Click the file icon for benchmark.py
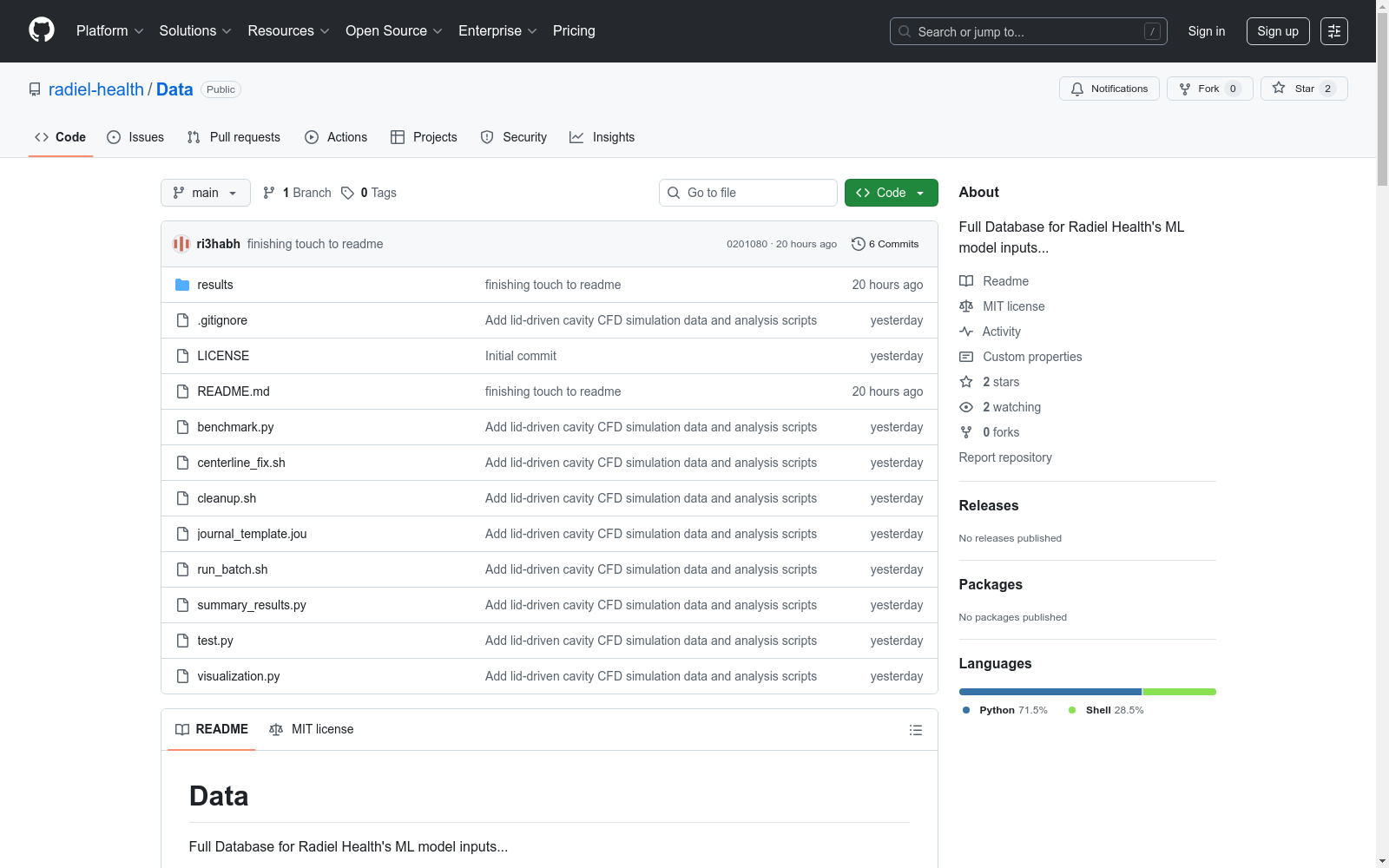The height and width of the screenshot is (868, 1389). 182,427
